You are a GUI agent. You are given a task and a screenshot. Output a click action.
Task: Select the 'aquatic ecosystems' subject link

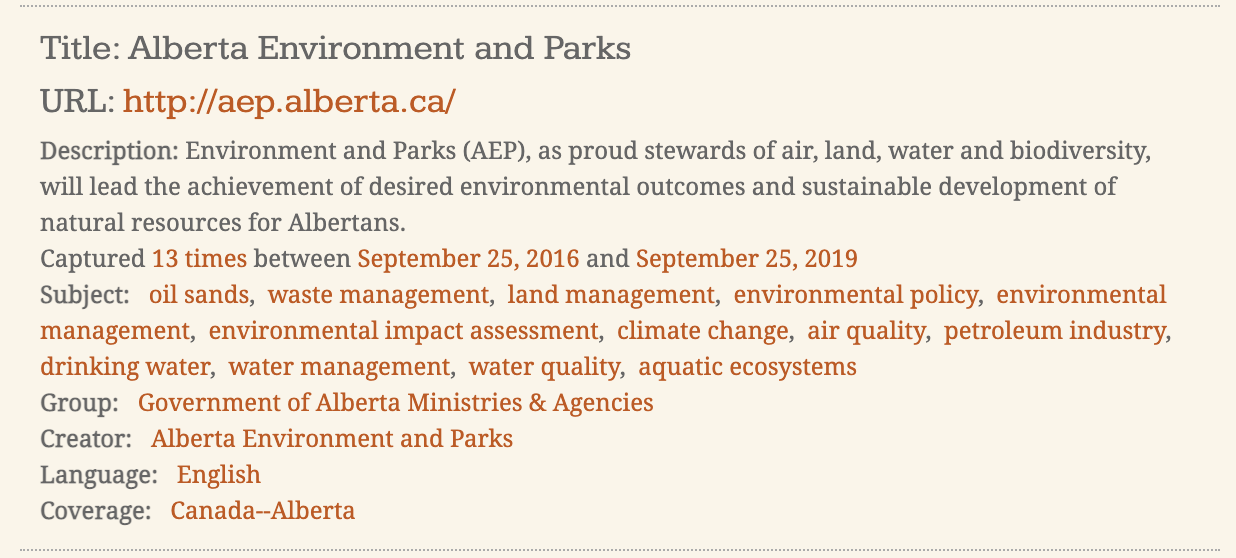pyautogui.click(x=747, y=367)
